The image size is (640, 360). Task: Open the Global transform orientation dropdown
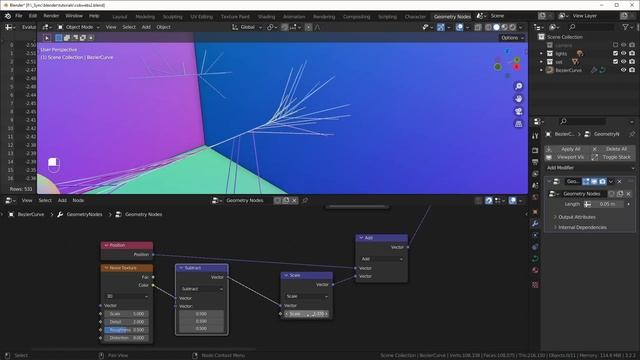pos(247,27)
